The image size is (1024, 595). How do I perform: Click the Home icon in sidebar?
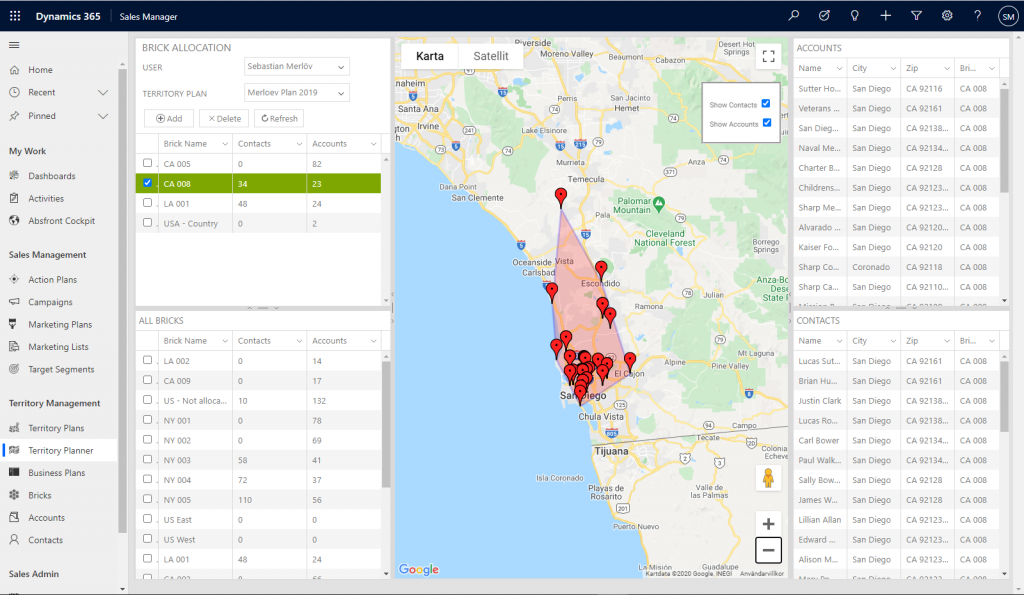[x=14, y=70]
